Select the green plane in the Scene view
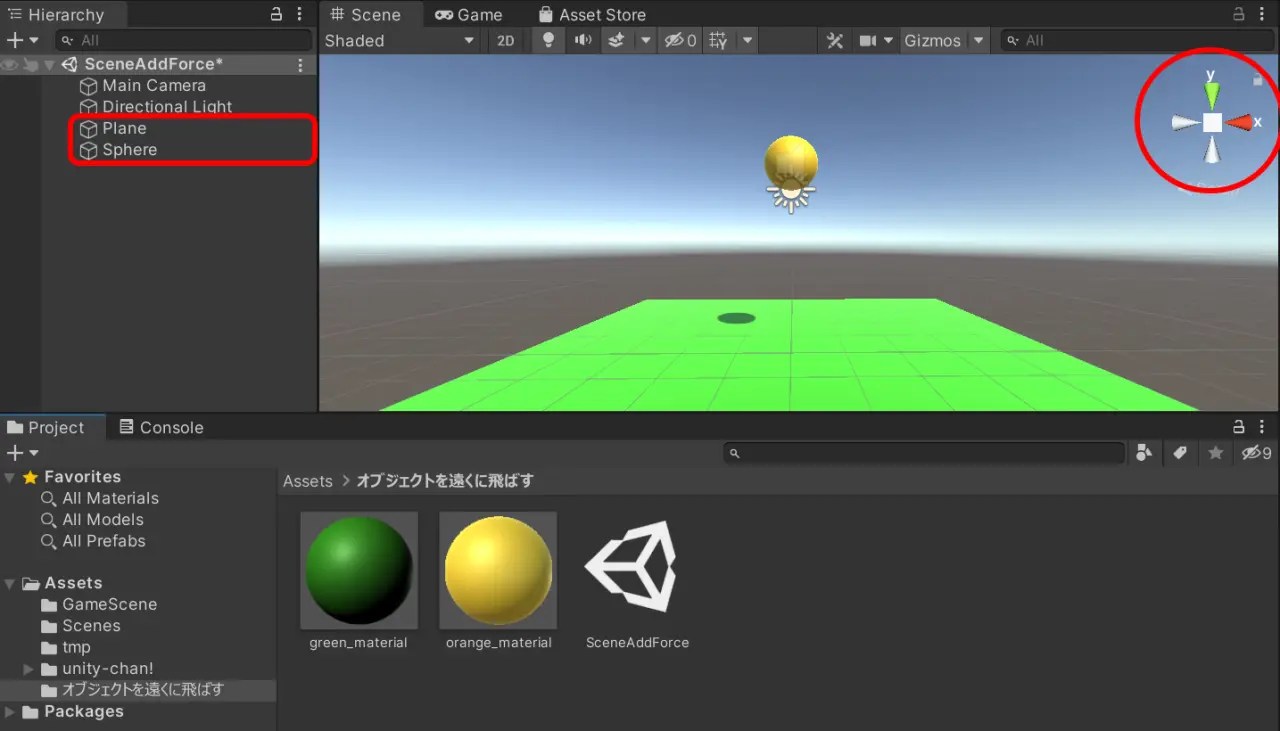 click(x=790, y=356)
